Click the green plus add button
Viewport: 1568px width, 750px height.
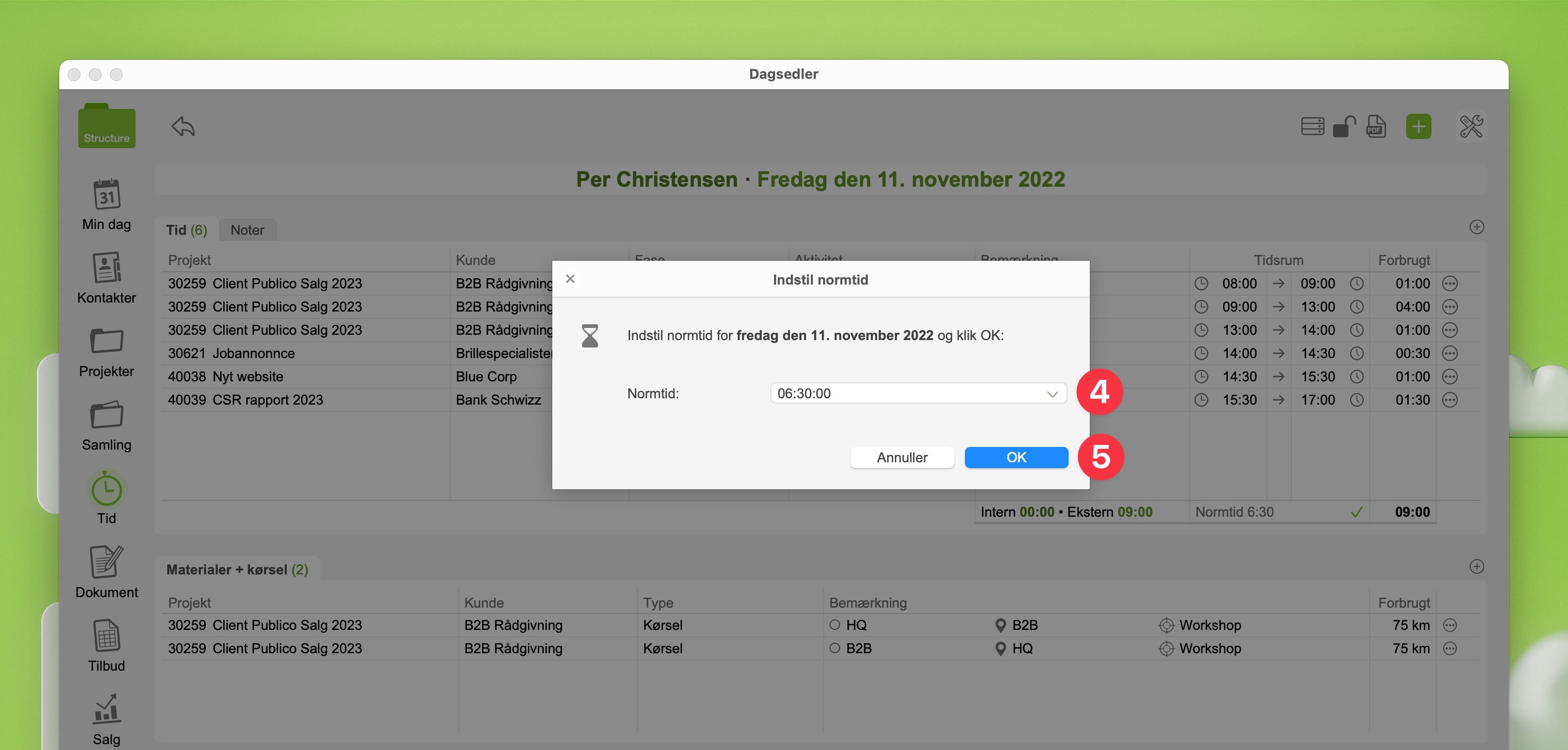[1418, 126]
